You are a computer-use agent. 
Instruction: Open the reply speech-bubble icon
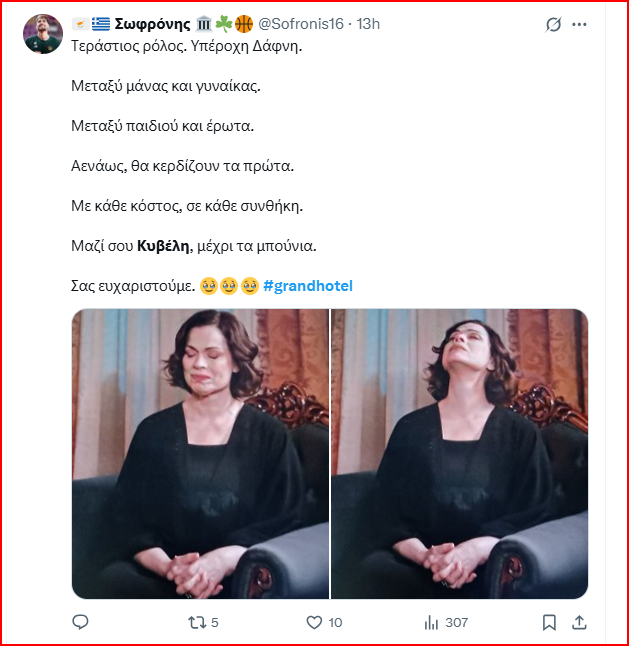(80, 622)
